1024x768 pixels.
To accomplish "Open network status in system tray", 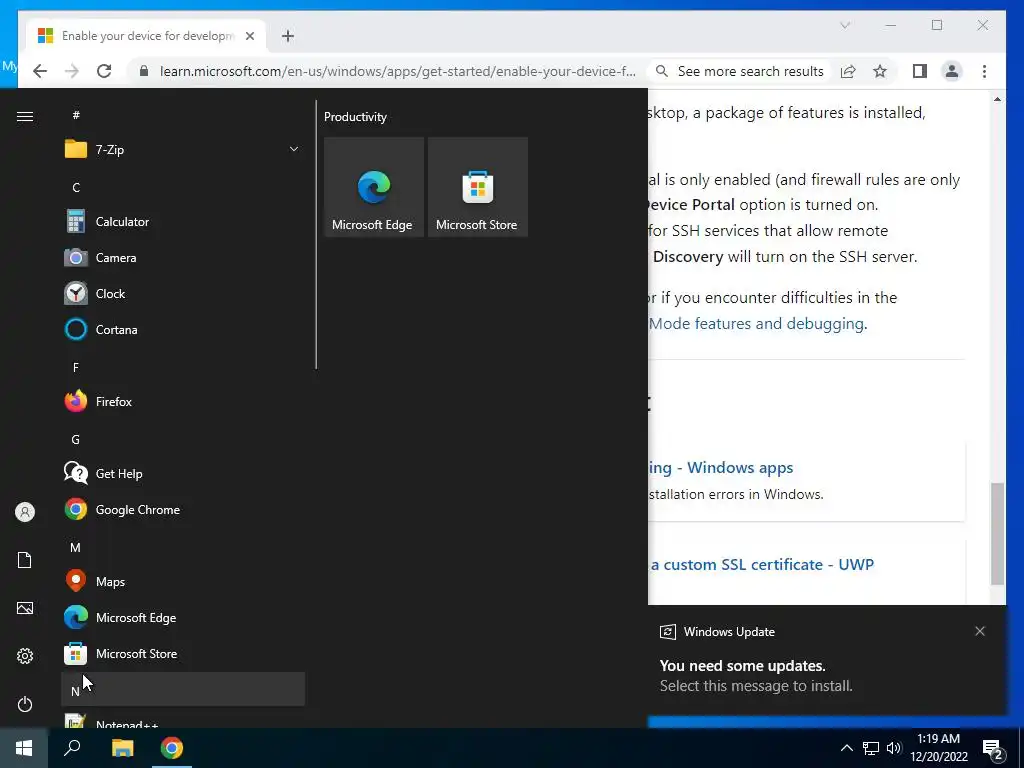I will tap(871, 748).
